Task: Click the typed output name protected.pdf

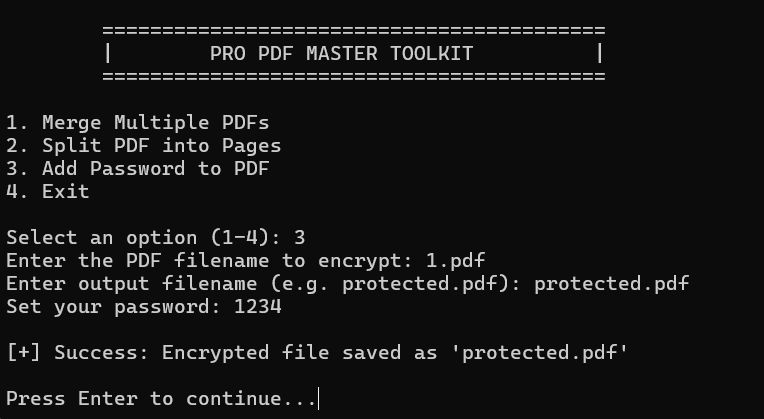Action: click(612, 284)
